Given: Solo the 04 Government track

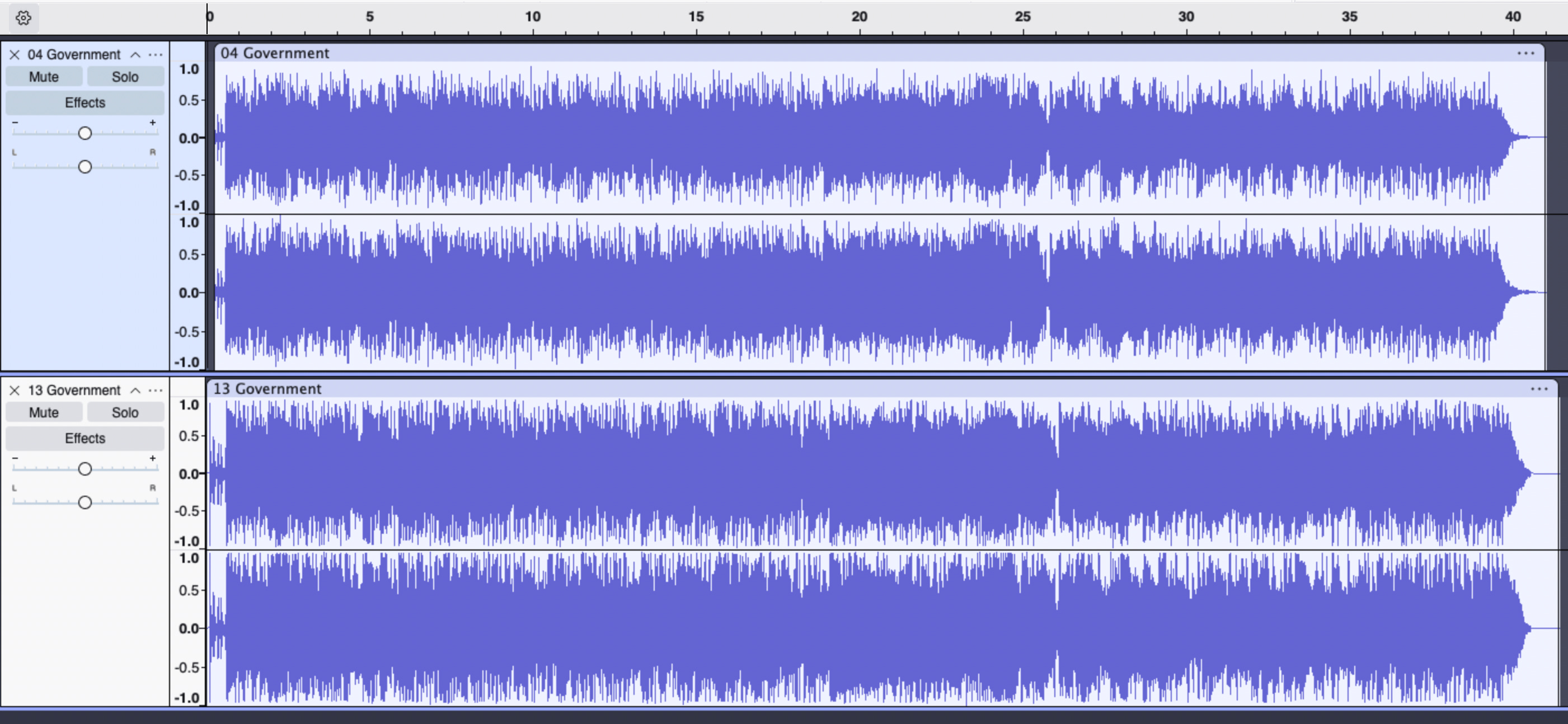Looking at the screenshot, I should click(x=125, y=77).
